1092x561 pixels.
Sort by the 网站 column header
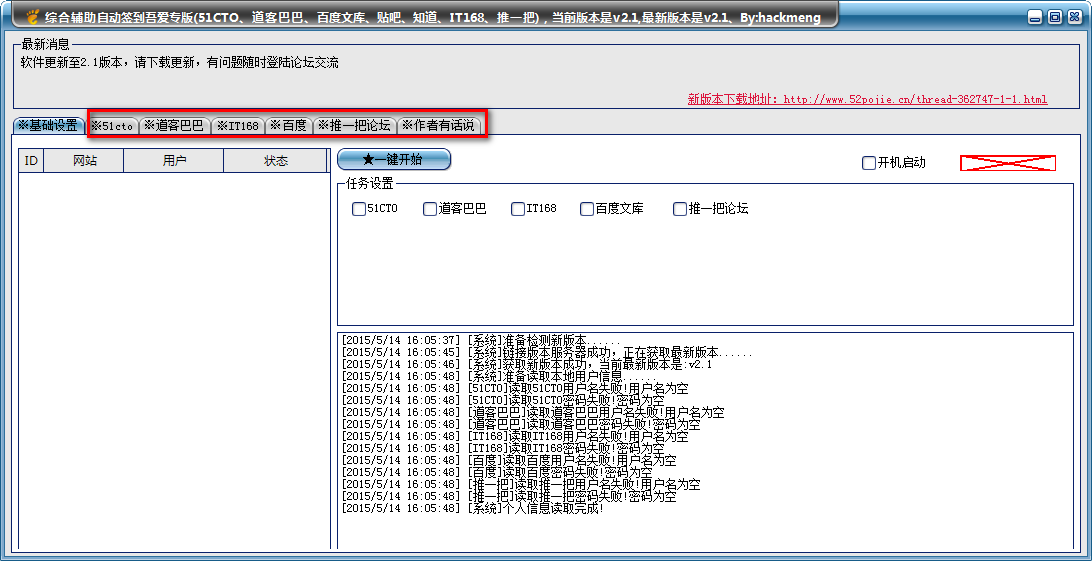point(84,161)
